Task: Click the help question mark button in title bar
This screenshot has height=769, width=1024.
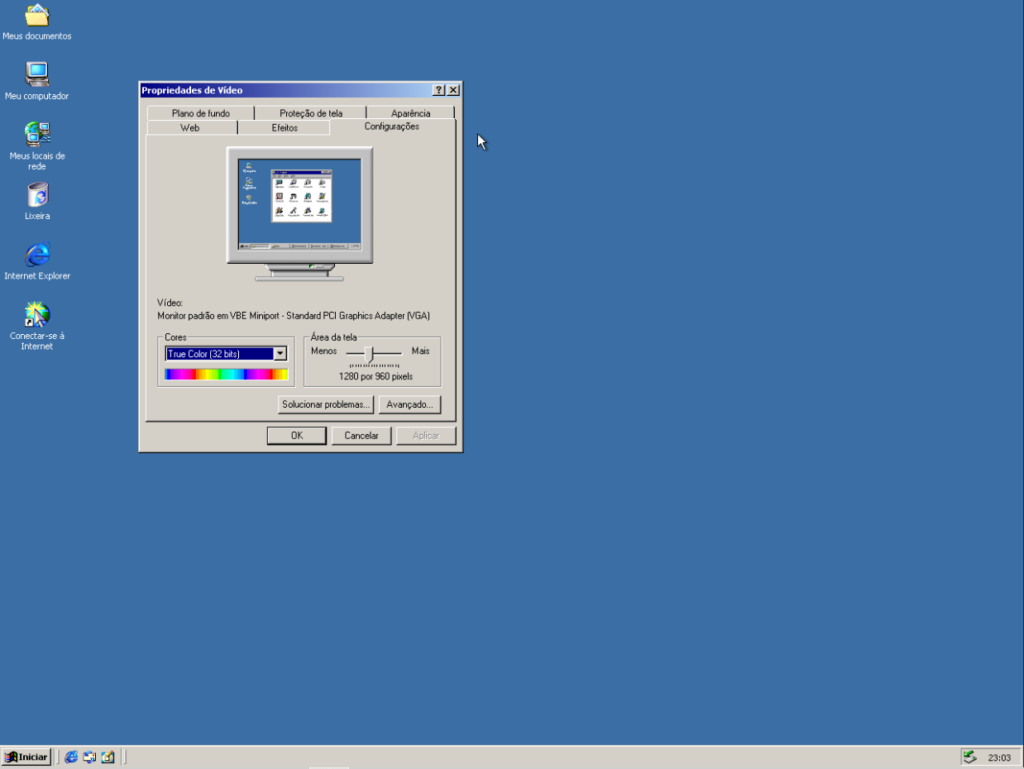Action: pos(439,90)
